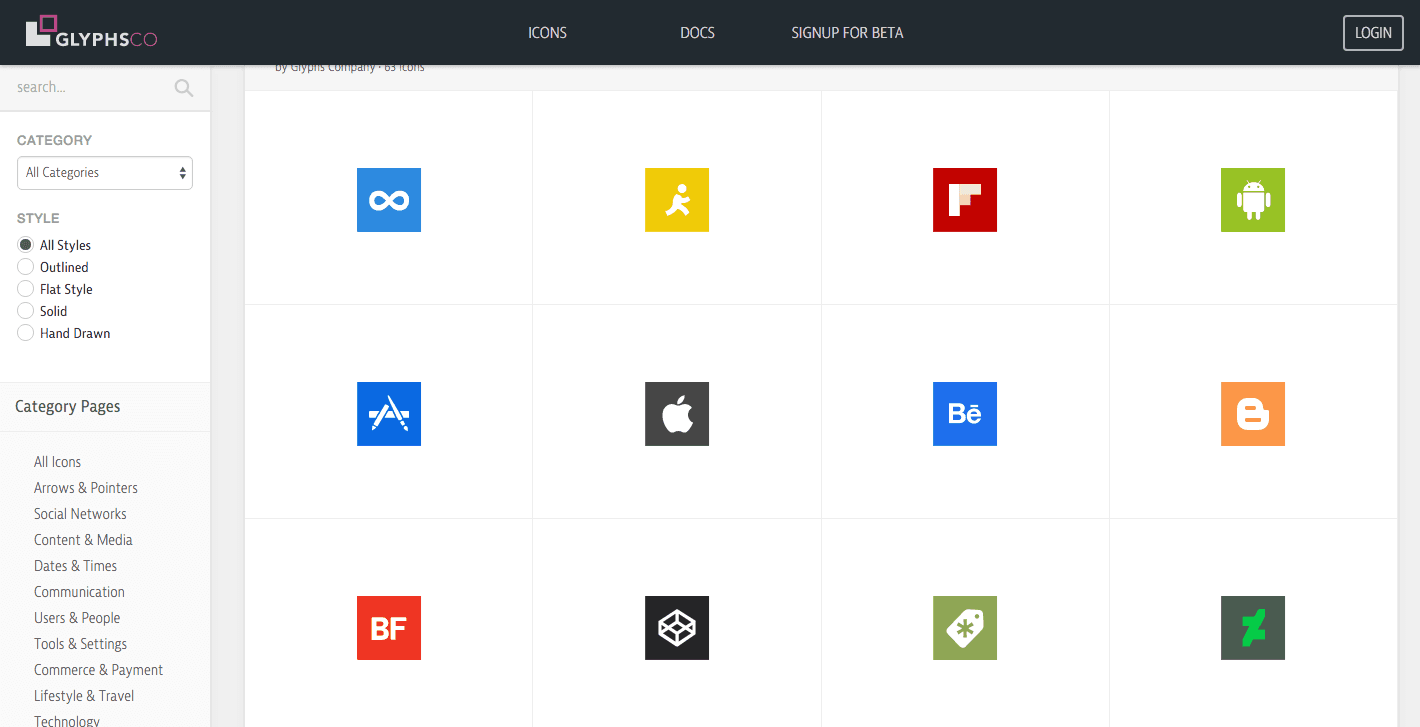
Task: Open the red Flipboard icon
Action: click(x=965, y=200)
